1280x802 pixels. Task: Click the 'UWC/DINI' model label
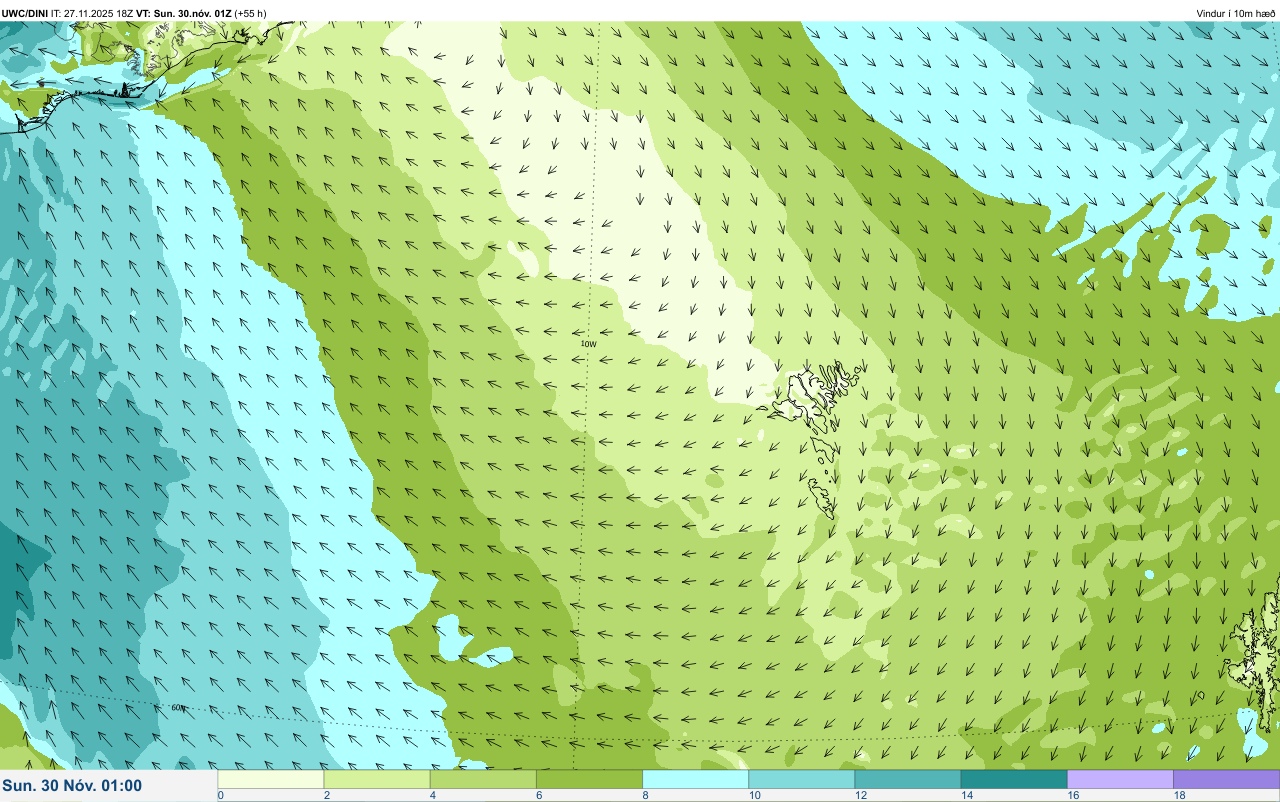(24, 13)
